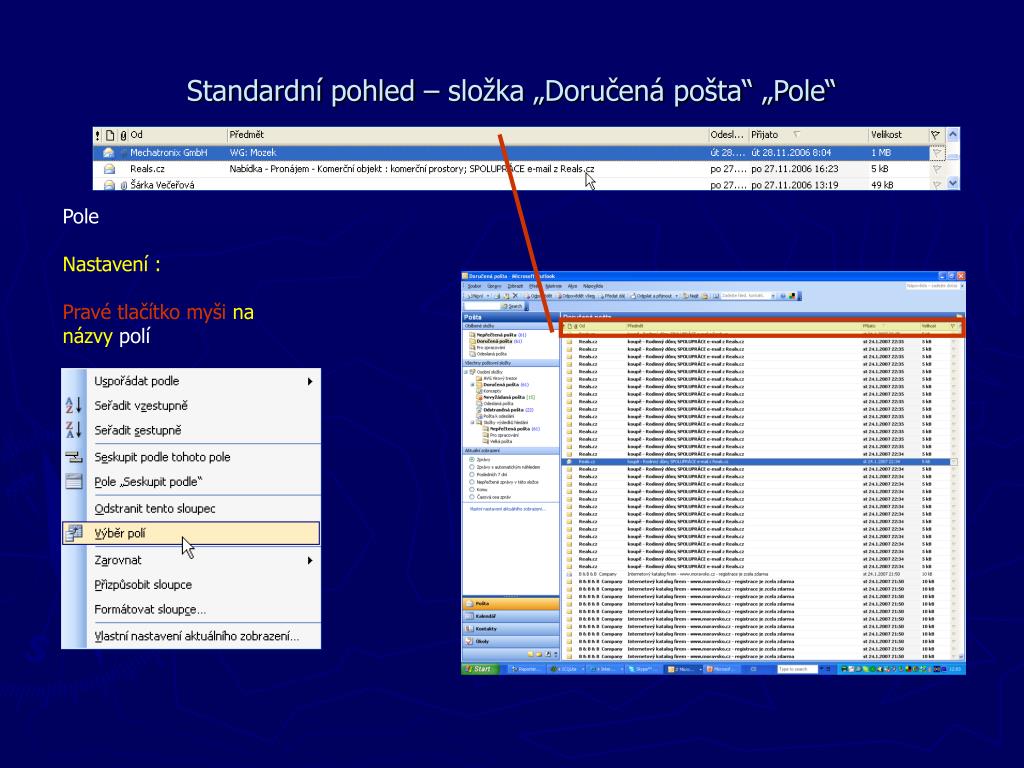Open the 'Uspořádat podle' submenu
The width and height of the screenshot is (1024, 768).
pos(191,381)
